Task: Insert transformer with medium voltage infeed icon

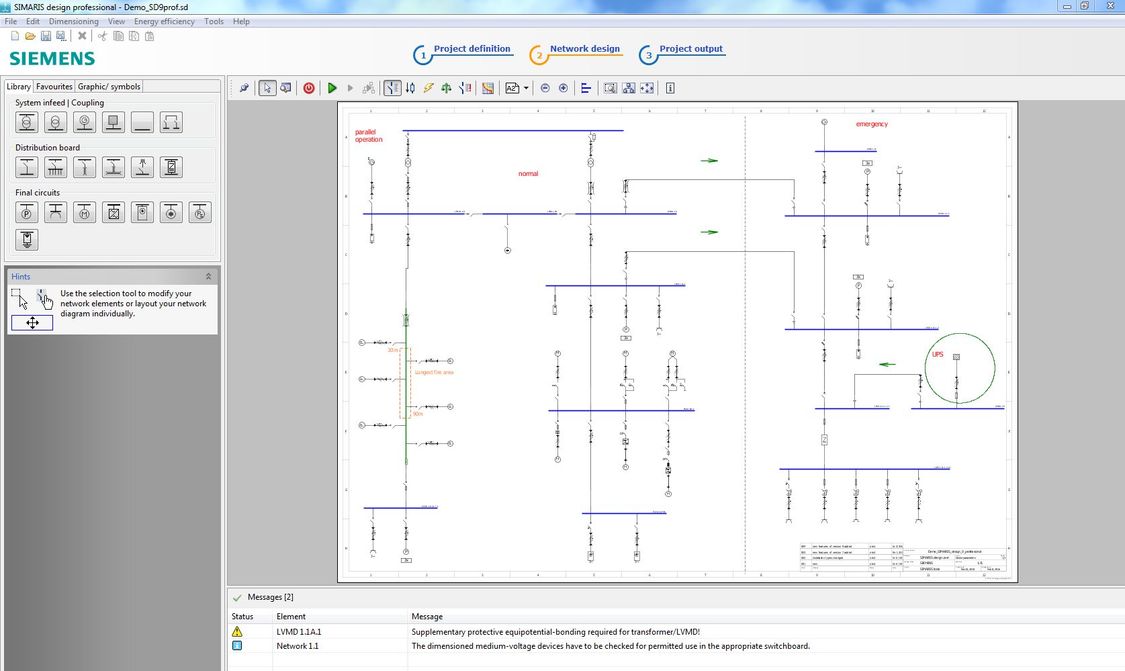Action: click(x=27, y=123)
